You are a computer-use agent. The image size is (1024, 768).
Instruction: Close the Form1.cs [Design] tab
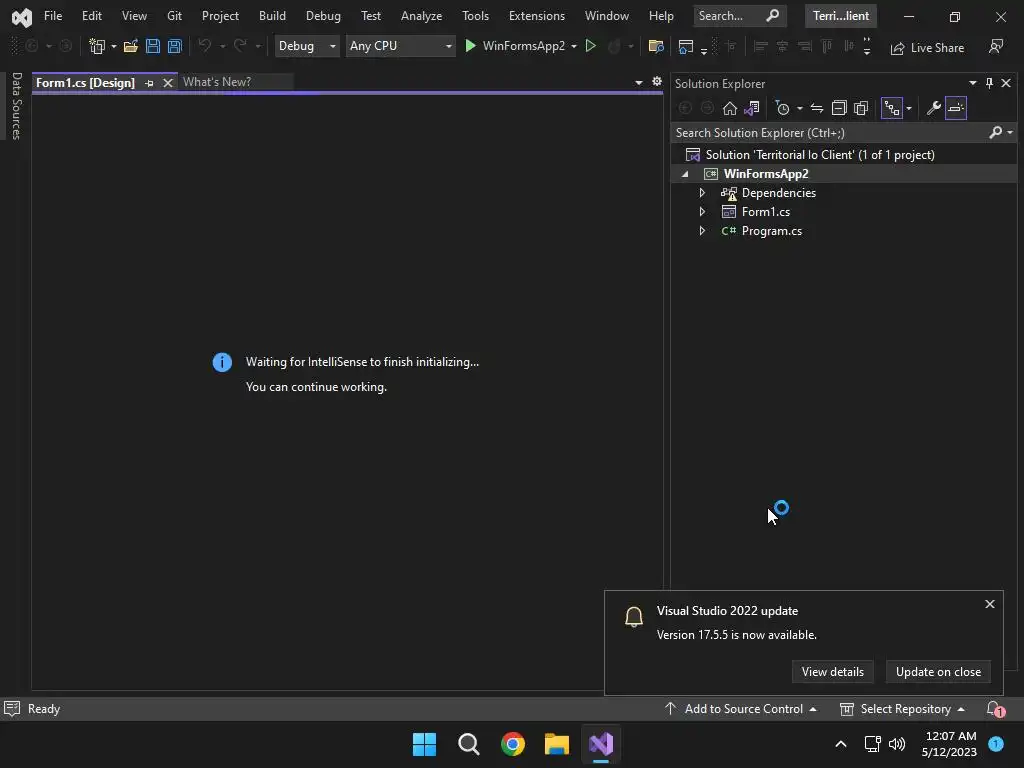pos(168,83)
